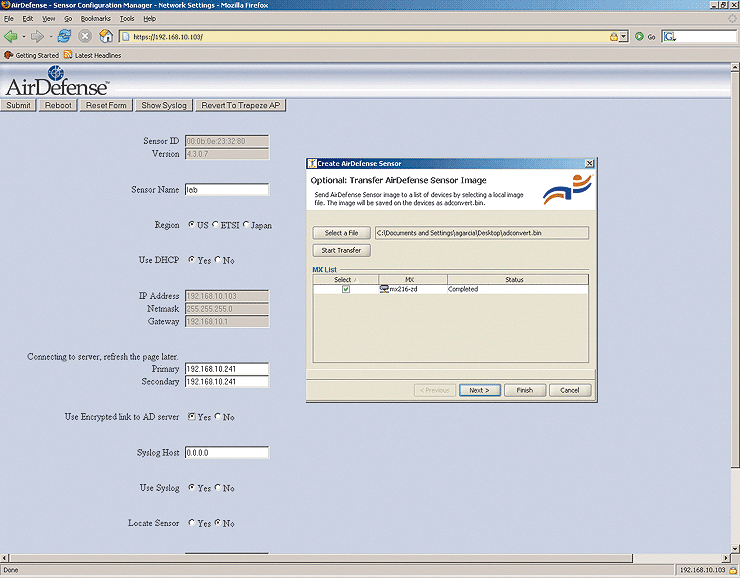Disable encrypted link to AD server (No)
The height and width of the screenshot is (578, 740).
tap(218, 416)
